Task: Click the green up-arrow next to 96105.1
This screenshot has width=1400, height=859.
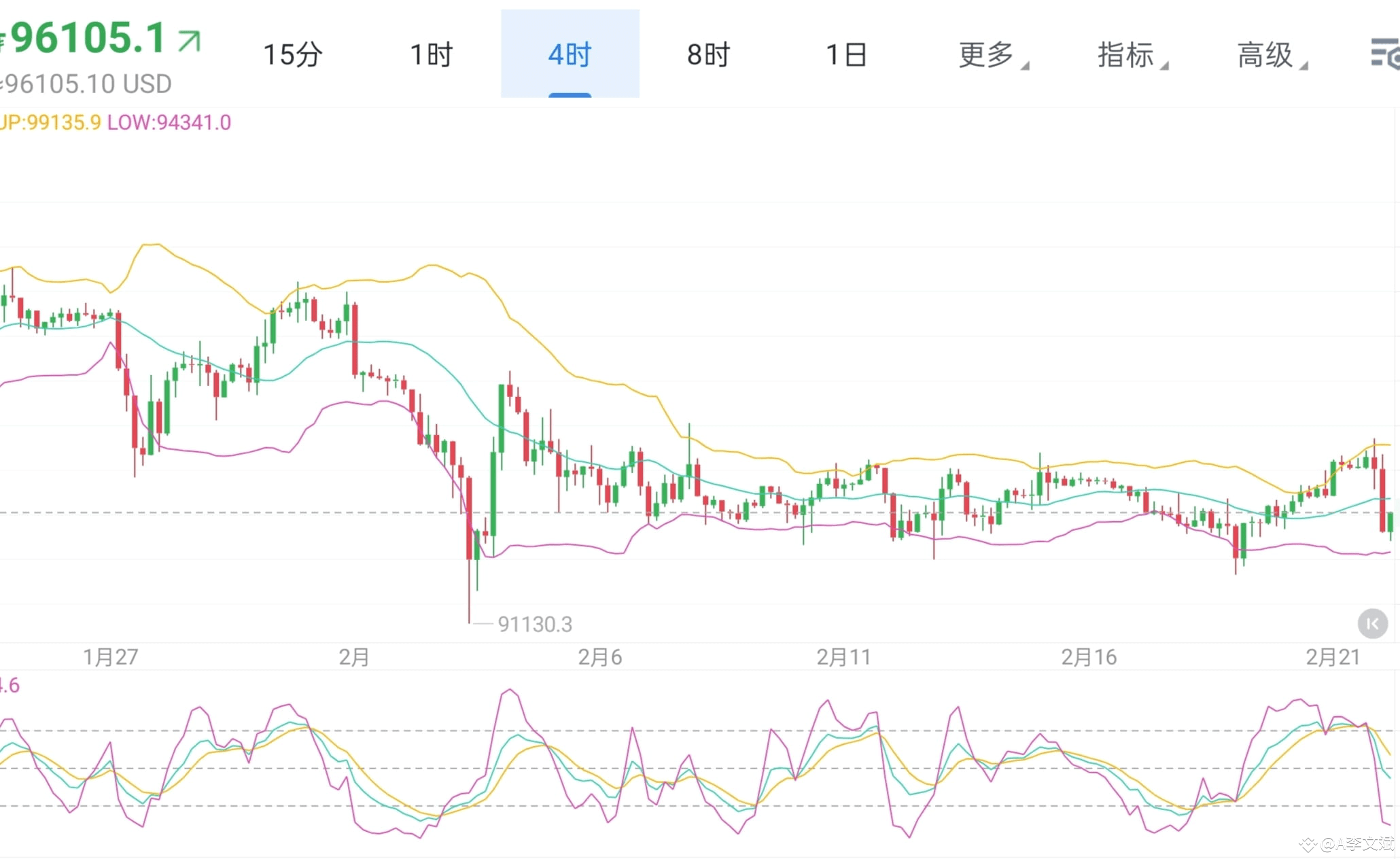Action: 189,41
